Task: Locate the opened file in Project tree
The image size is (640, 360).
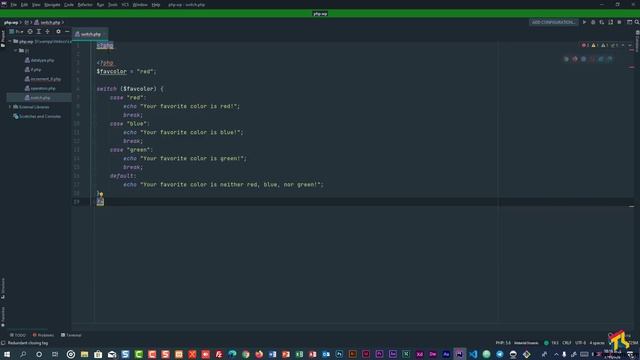Action: pos(30,31)
